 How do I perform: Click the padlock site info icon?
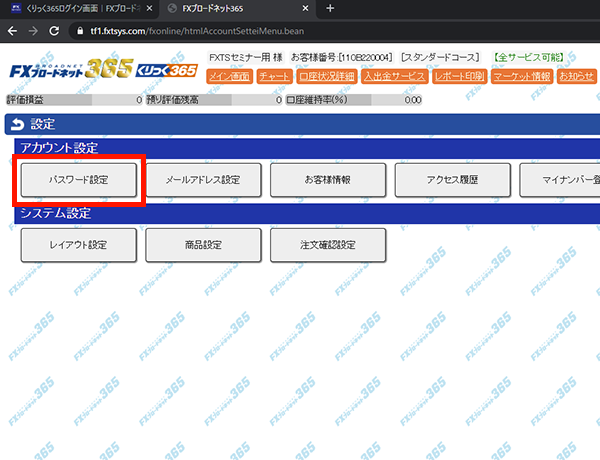click(x=82, y=31)
